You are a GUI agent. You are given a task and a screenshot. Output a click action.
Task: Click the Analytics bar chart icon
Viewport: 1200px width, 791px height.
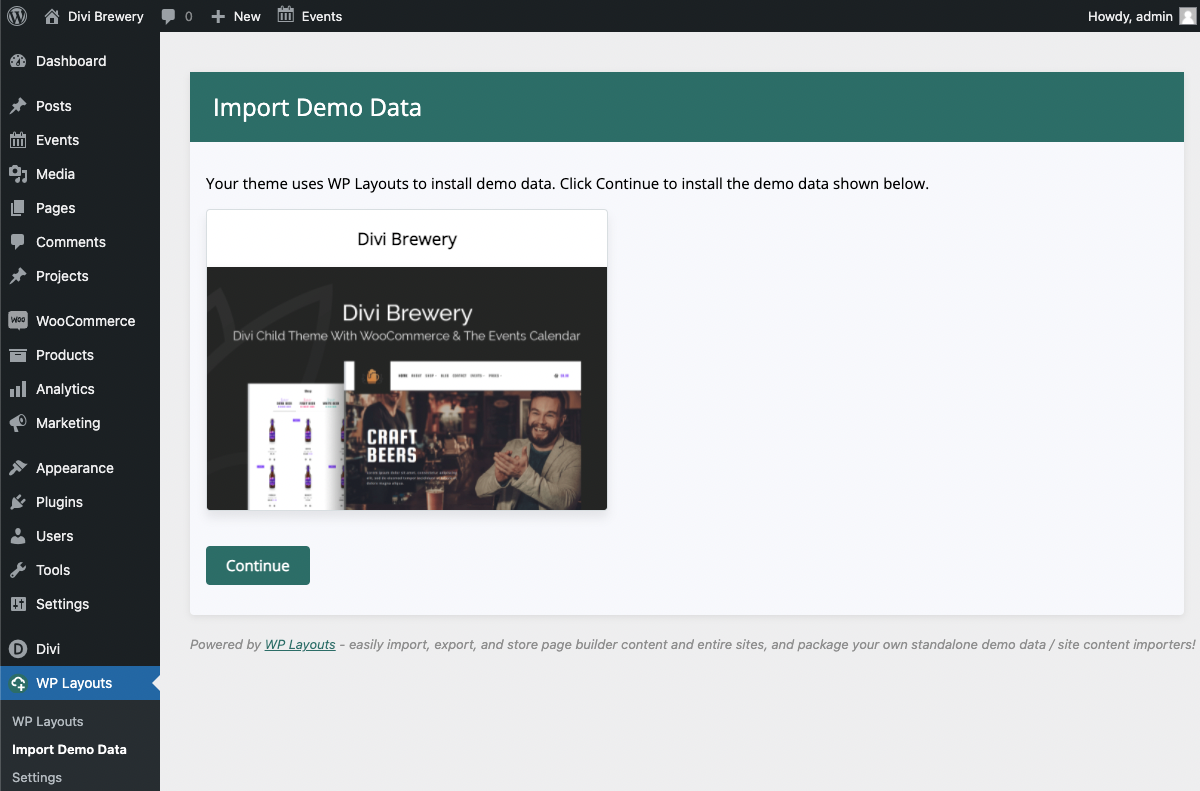(18, 389)
